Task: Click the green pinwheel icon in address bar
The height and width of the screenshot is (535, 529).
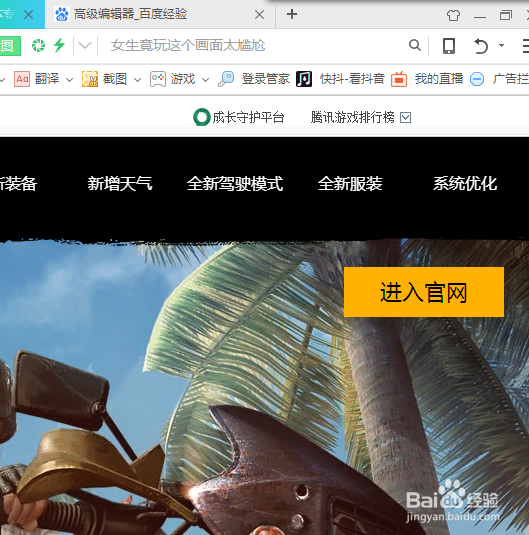Action: click(x=38, y=45)
